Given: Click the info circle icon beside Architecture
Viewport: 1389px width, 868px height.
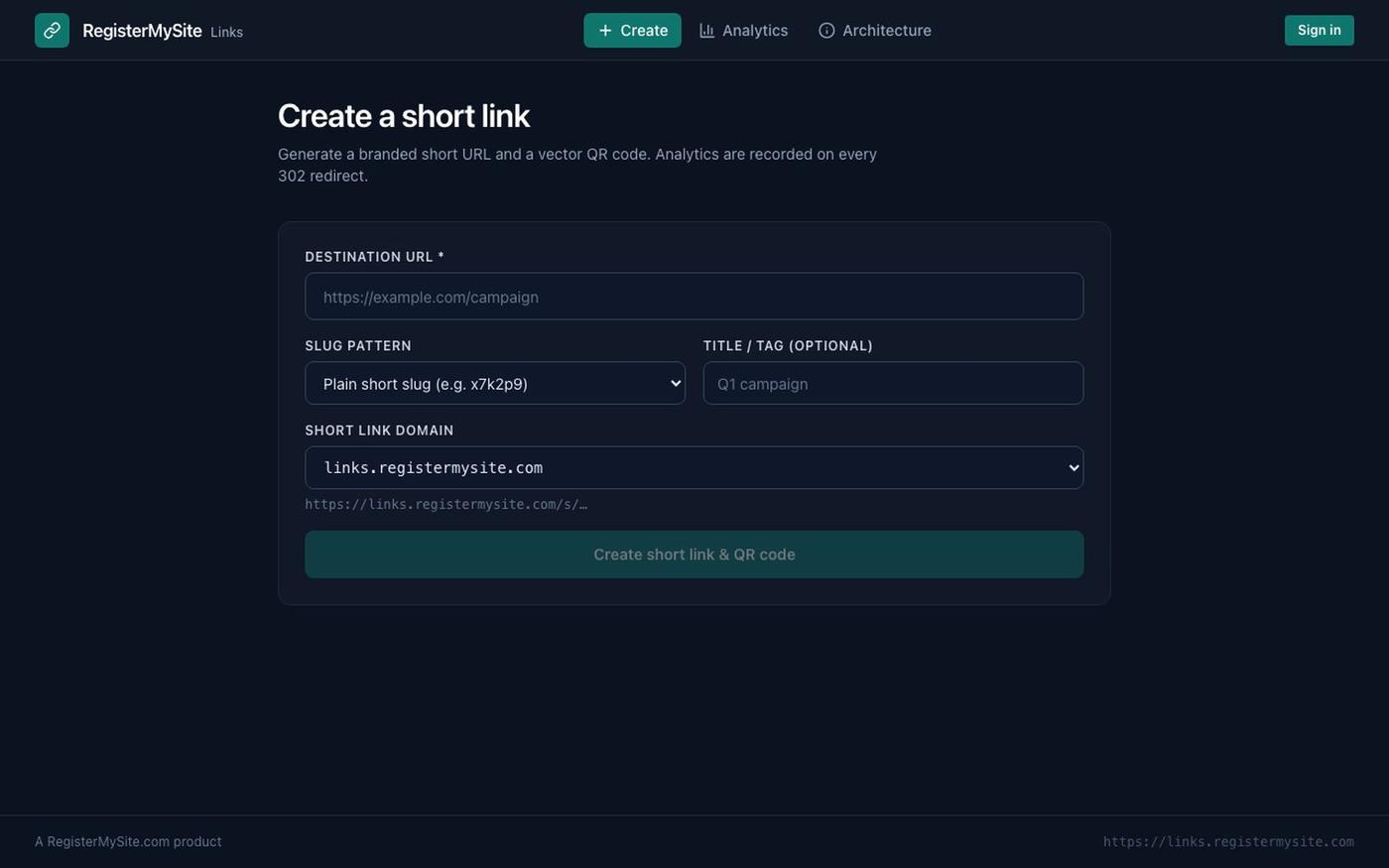Looking at the screenshot, I should pyautogui.click(x=826, y=31).
